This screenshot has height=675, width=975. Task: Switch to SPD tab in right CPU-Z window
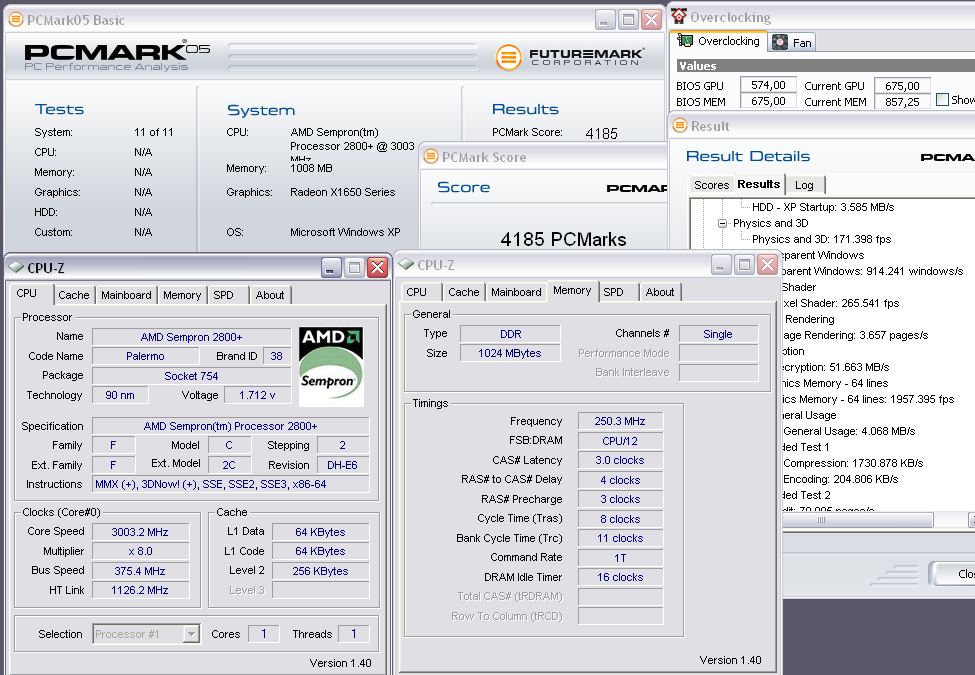point(614,292)
